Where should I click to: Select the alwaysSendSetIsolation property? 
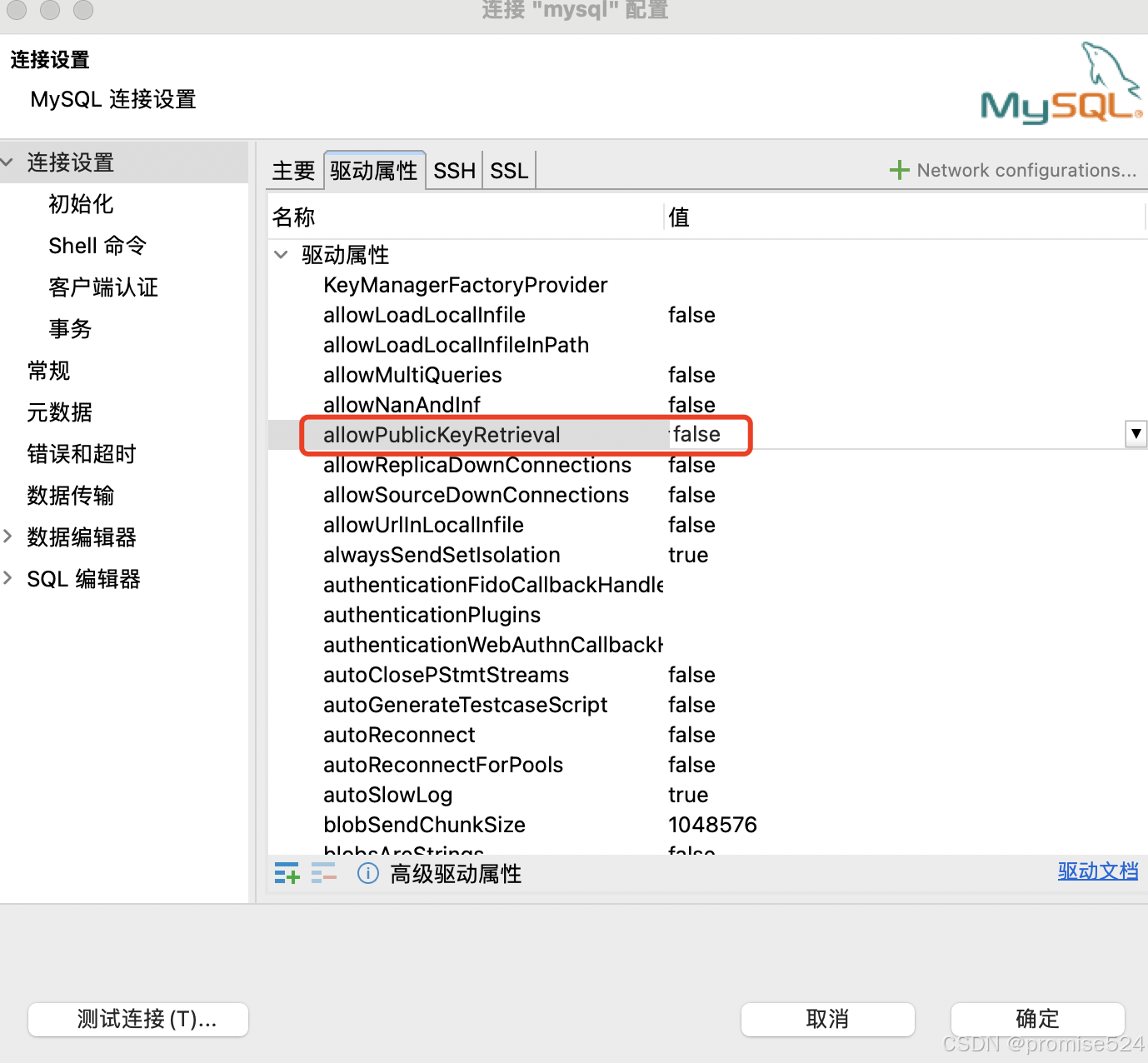[442, 555]
